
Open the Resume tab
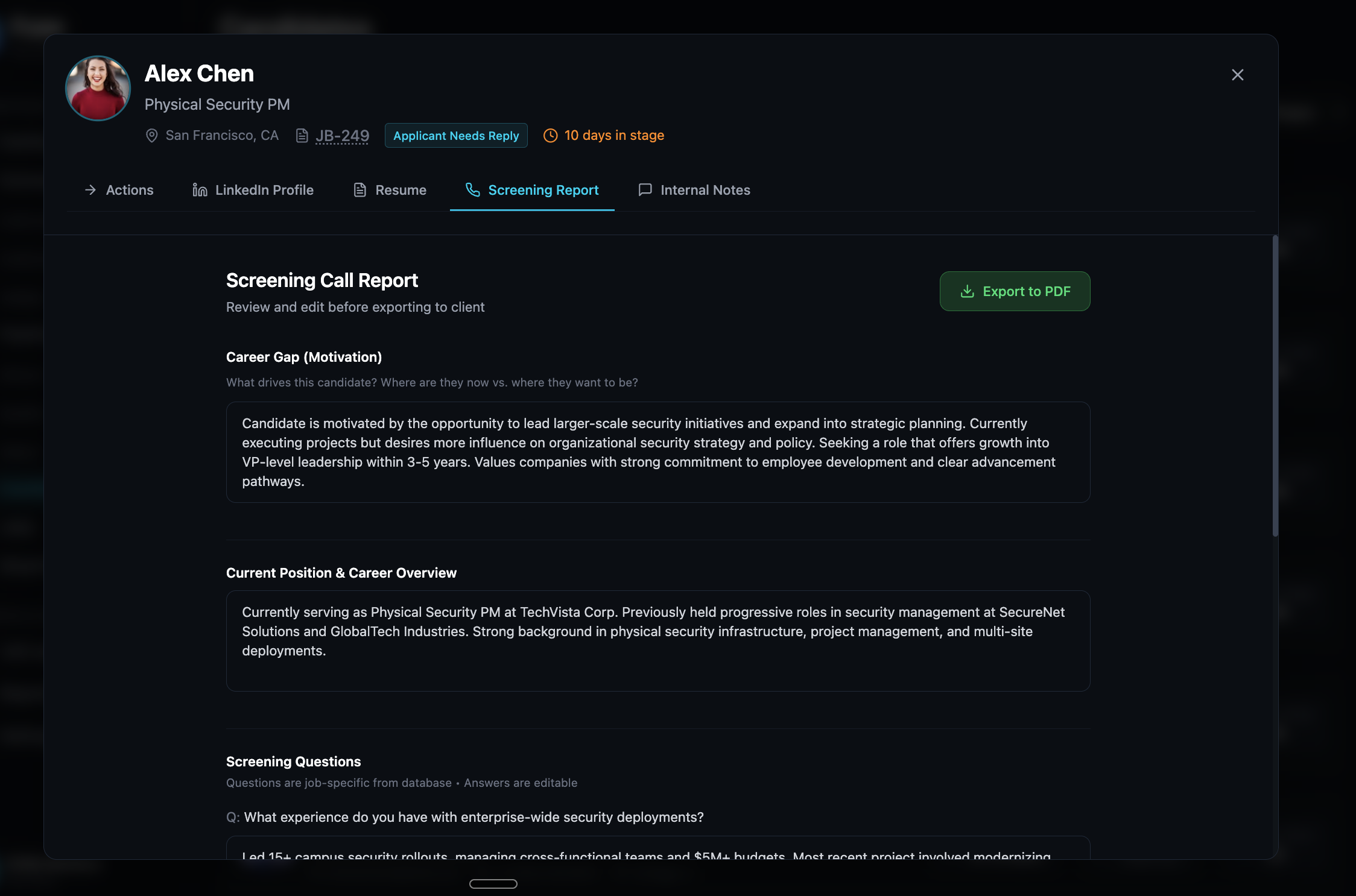click(390, 190)
